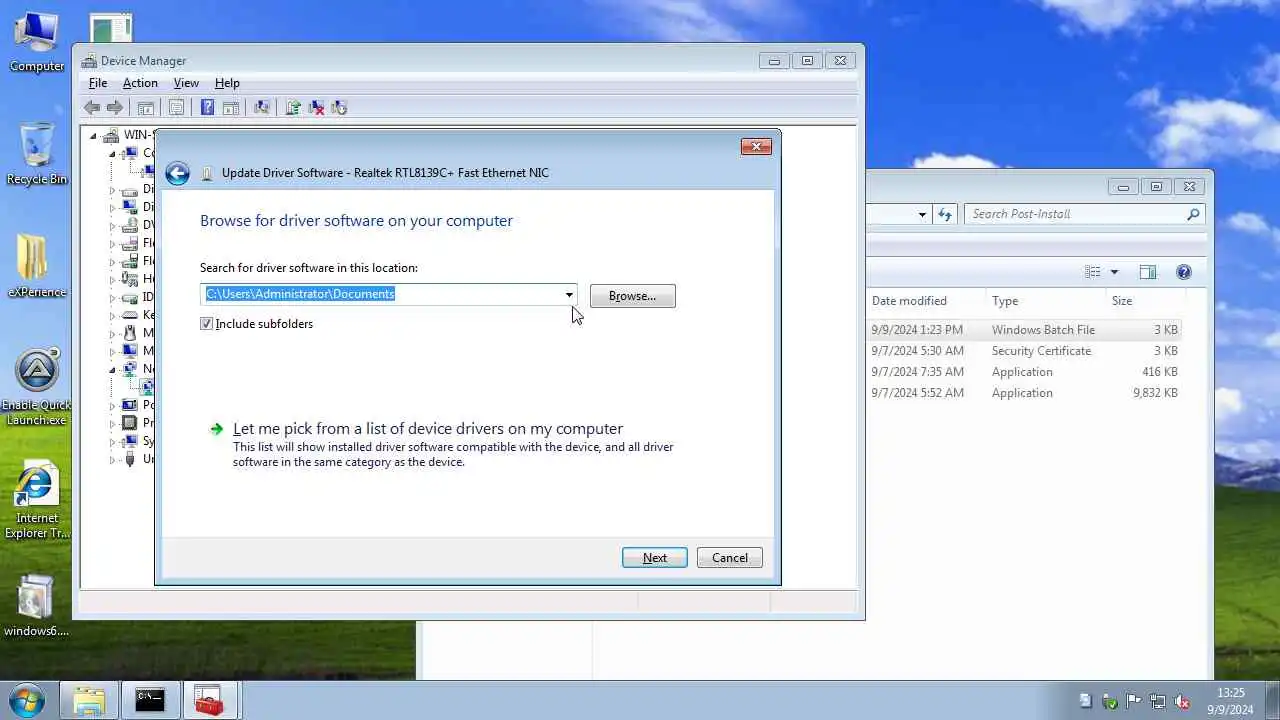Click Cancel in the Update Driver dialog
Image resolution: width=1280 pixels, height=720 pixels.
coord(729,558)
